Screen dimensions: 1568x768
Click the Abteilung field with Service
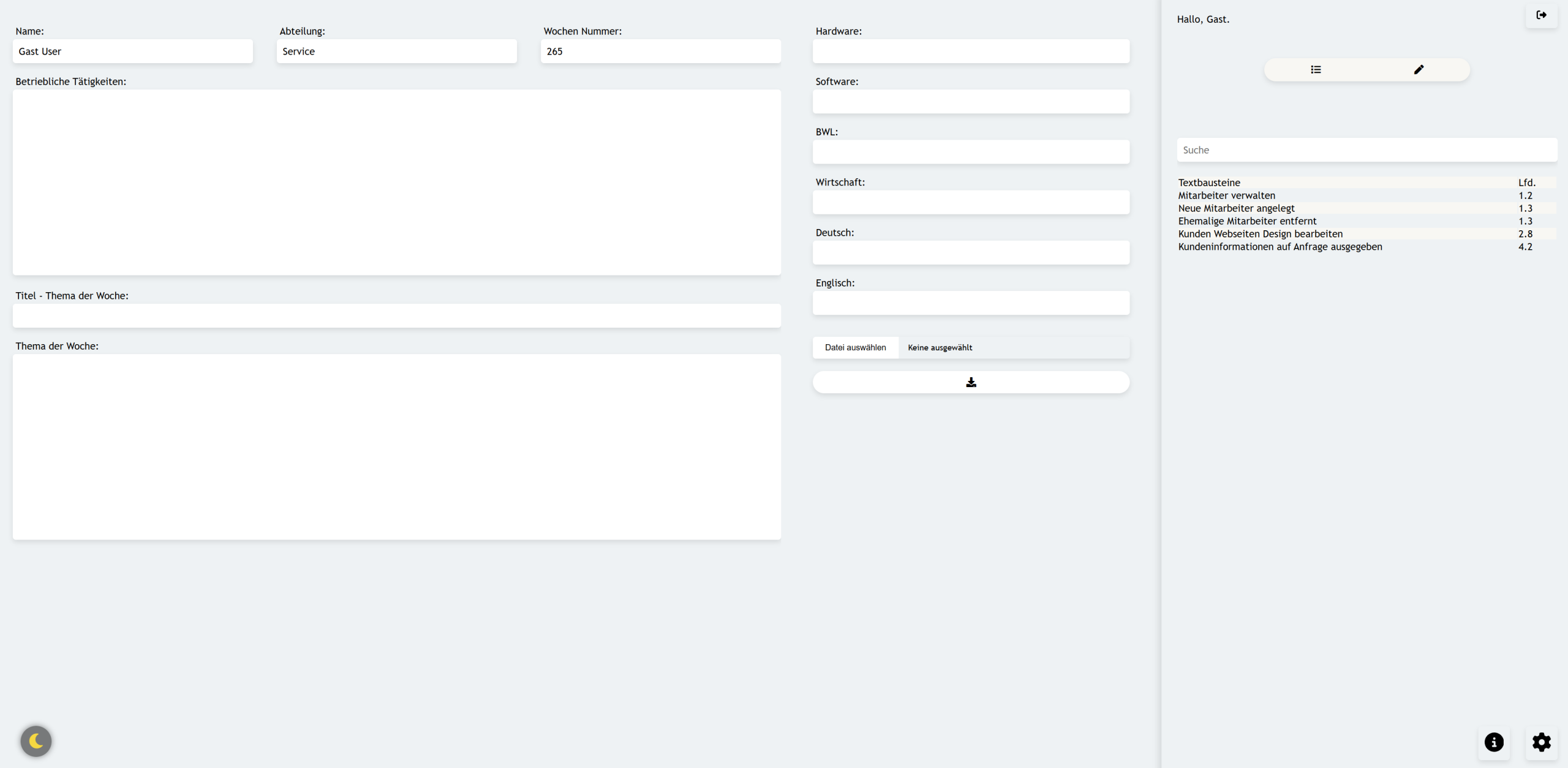coord(396,51)
